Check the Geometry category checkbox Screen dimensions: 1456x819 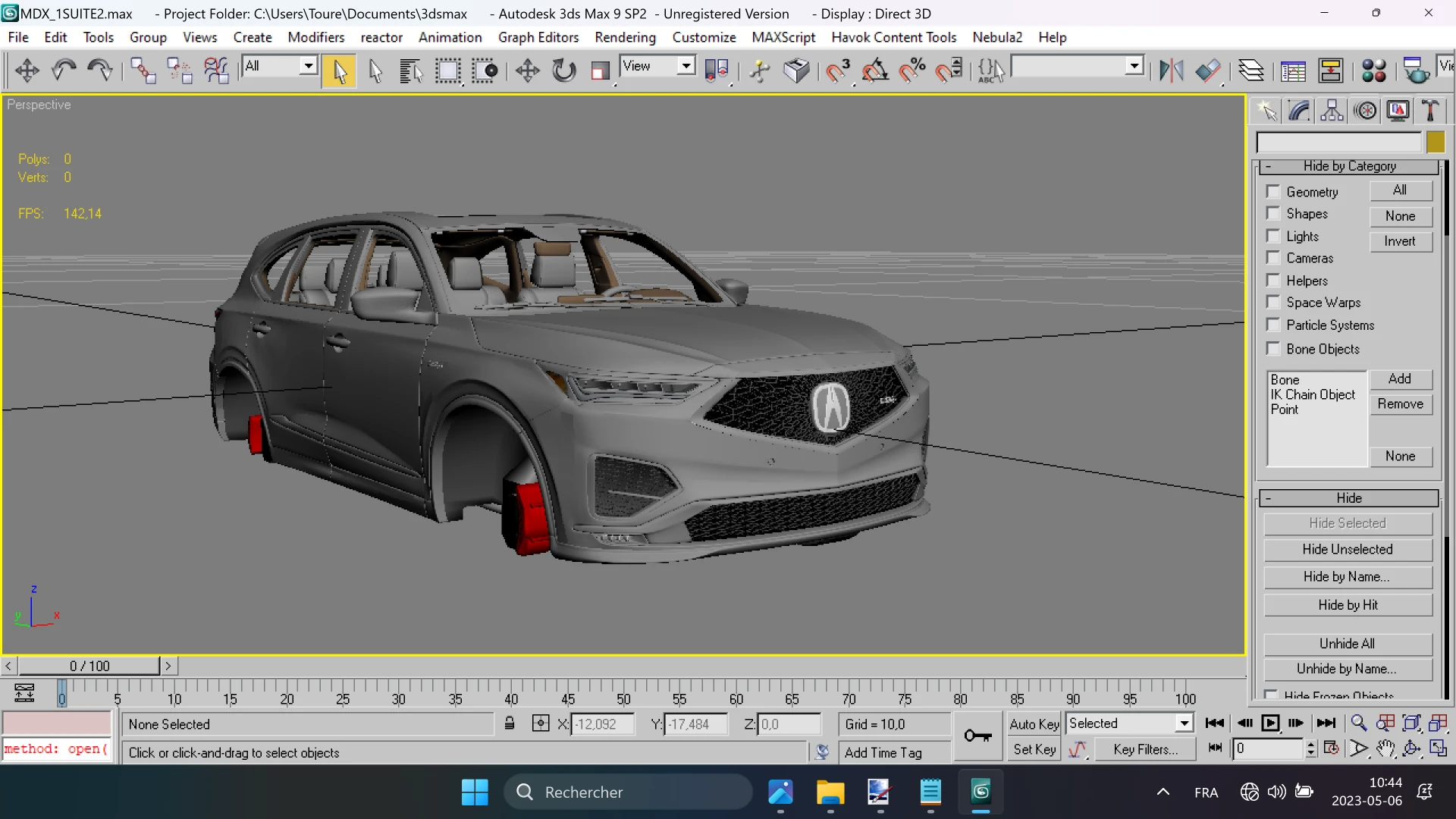1273,192
